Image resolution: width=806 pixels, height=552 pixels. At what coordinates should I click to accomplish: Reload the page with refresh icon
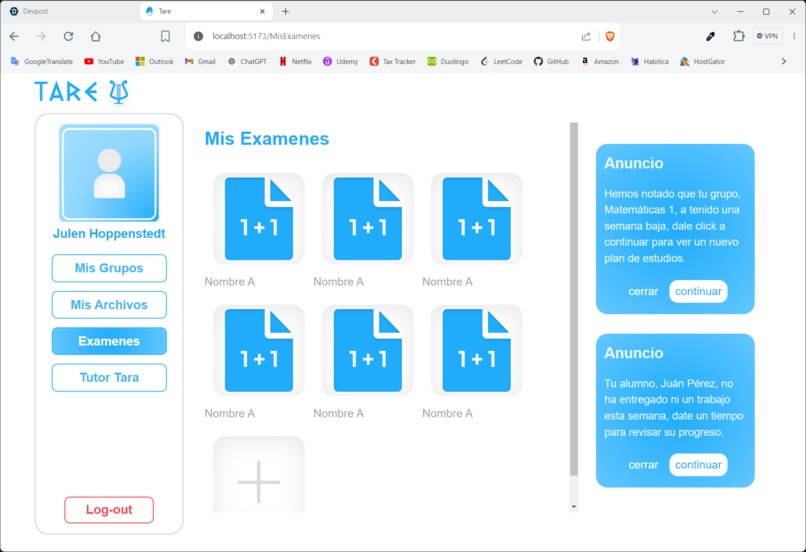pyautogui.click(x=68, y=36)
